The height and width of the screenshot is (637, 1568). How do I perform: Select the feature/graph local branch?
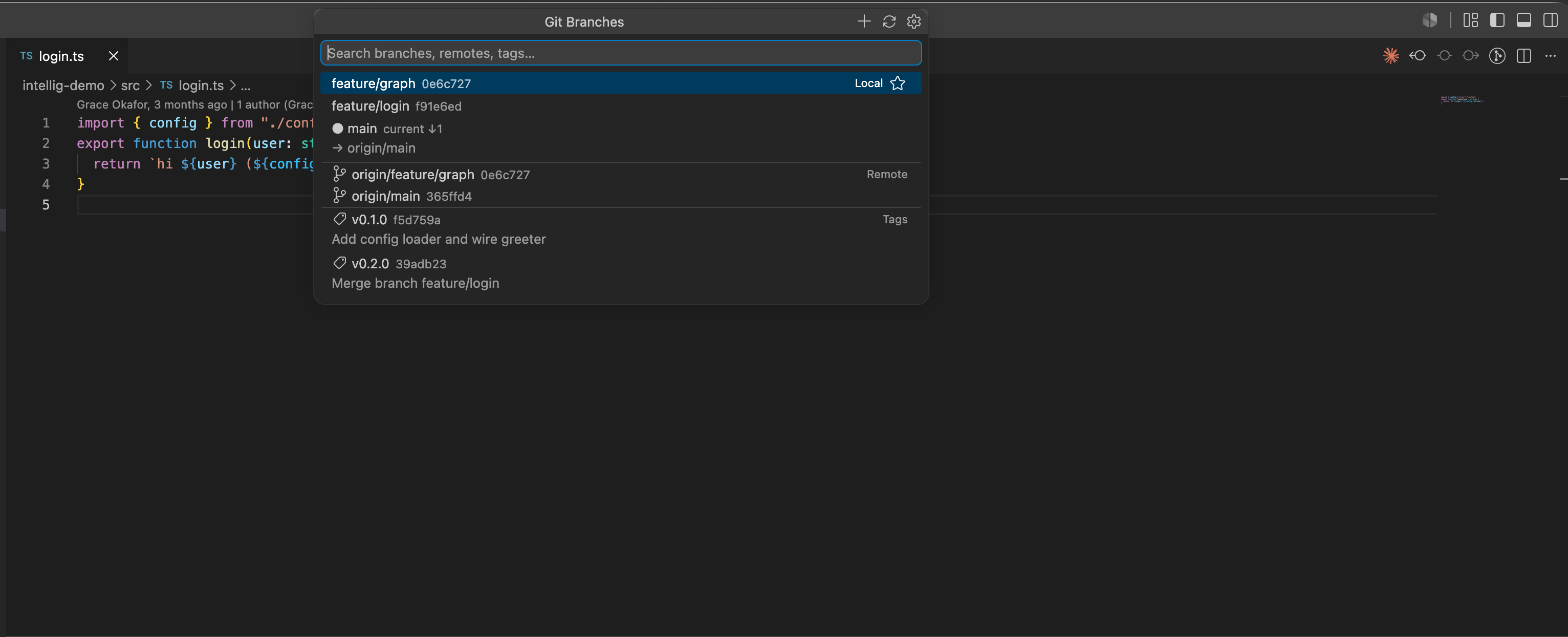pos(621,83)
